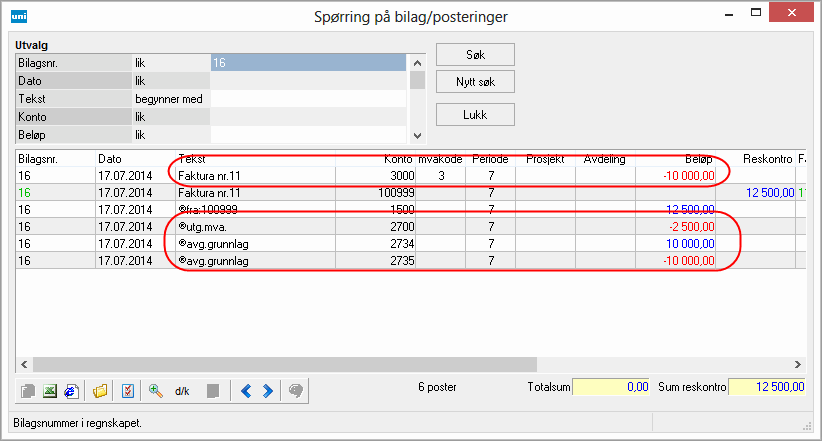Toggle the d/k debit/credit view

pos(182,391)
